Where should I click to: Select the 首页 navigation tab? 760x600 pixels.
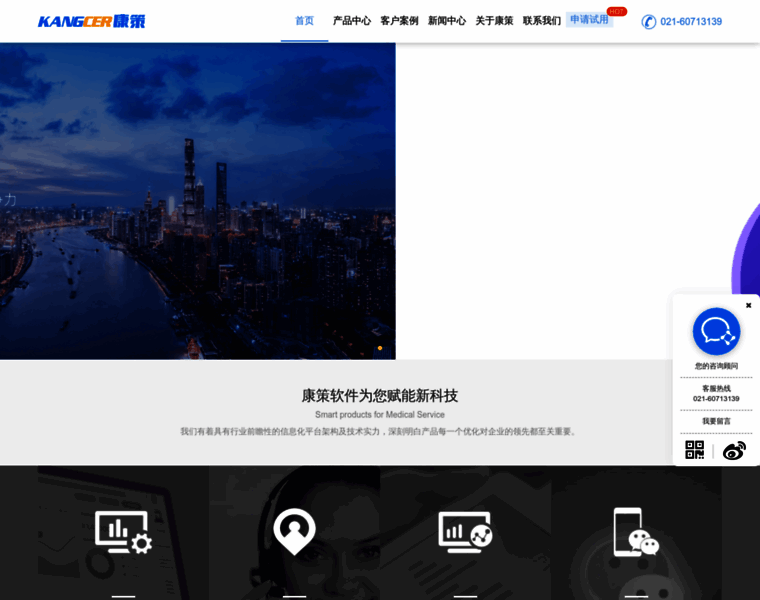[304, 21]
